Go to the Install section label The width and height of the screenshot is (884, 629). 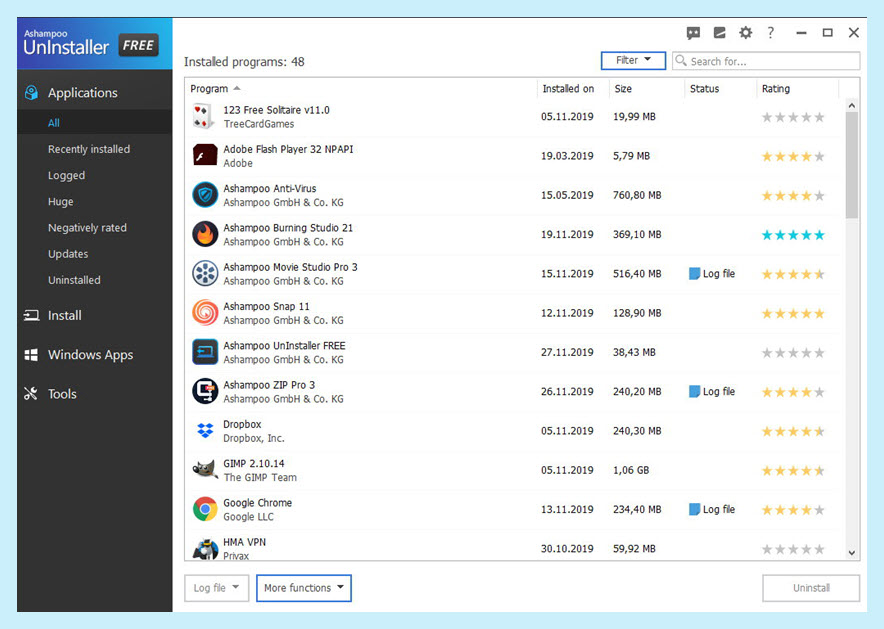point(65,316)
